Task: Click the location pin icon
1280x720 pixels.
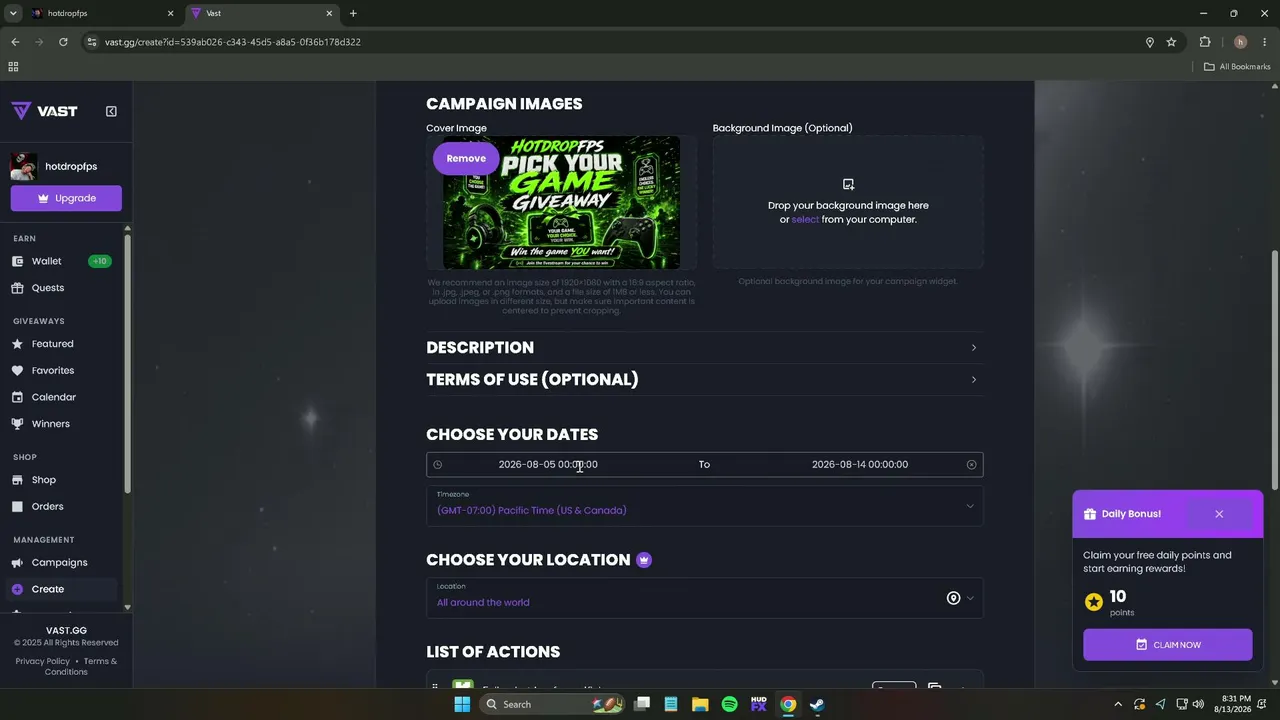Action: pos(953,598)
